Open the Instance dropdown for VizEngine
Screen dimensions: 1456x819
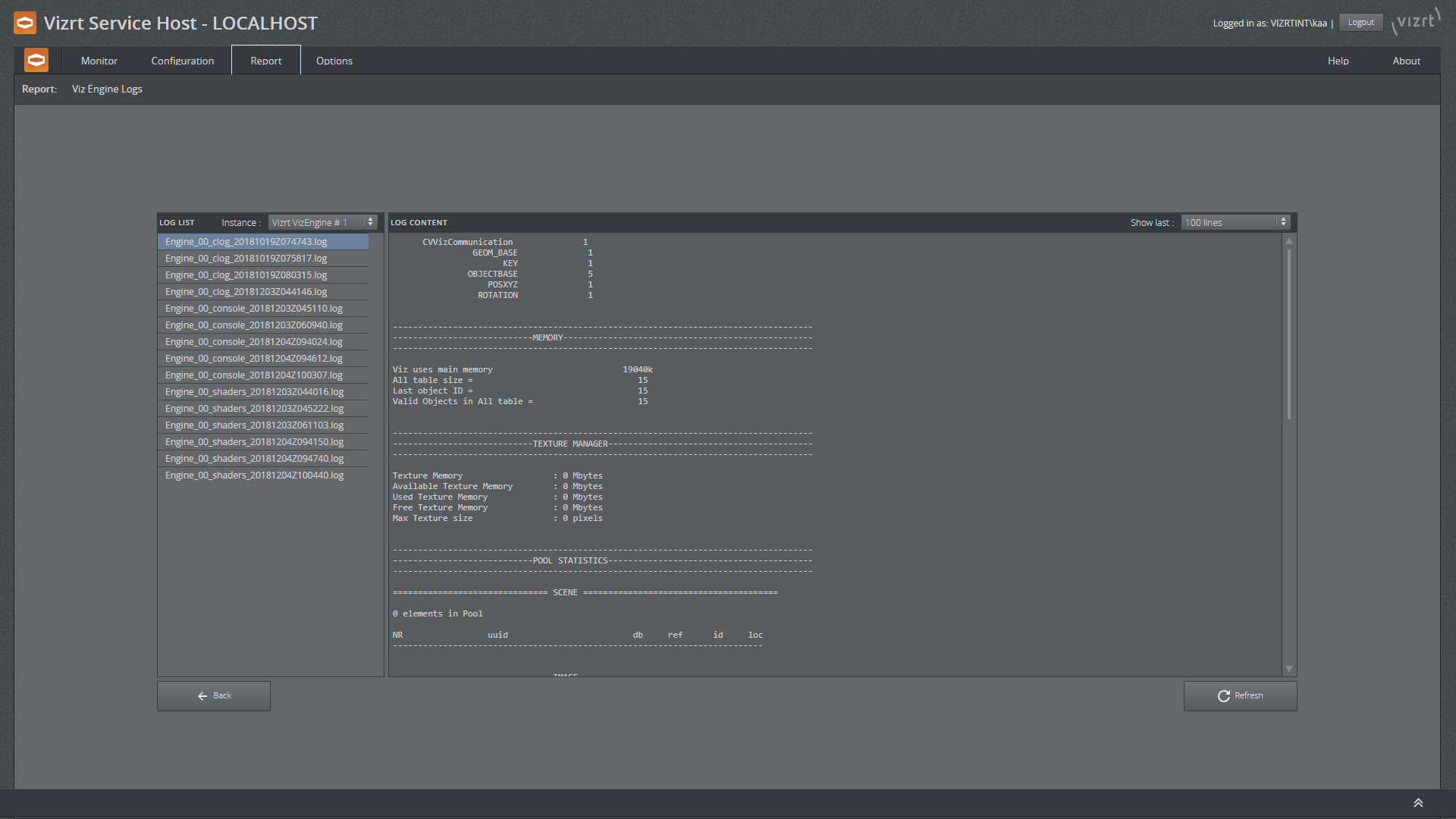click(321, 222)
